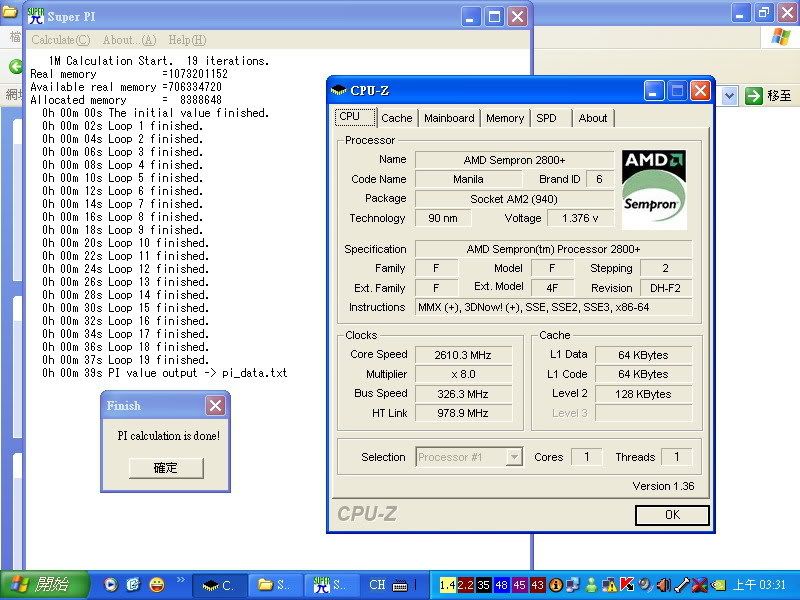This screenshot has height=600, width=800.
Task: Go to the SPD tab in CPU-Z
Action: point(546,118)
